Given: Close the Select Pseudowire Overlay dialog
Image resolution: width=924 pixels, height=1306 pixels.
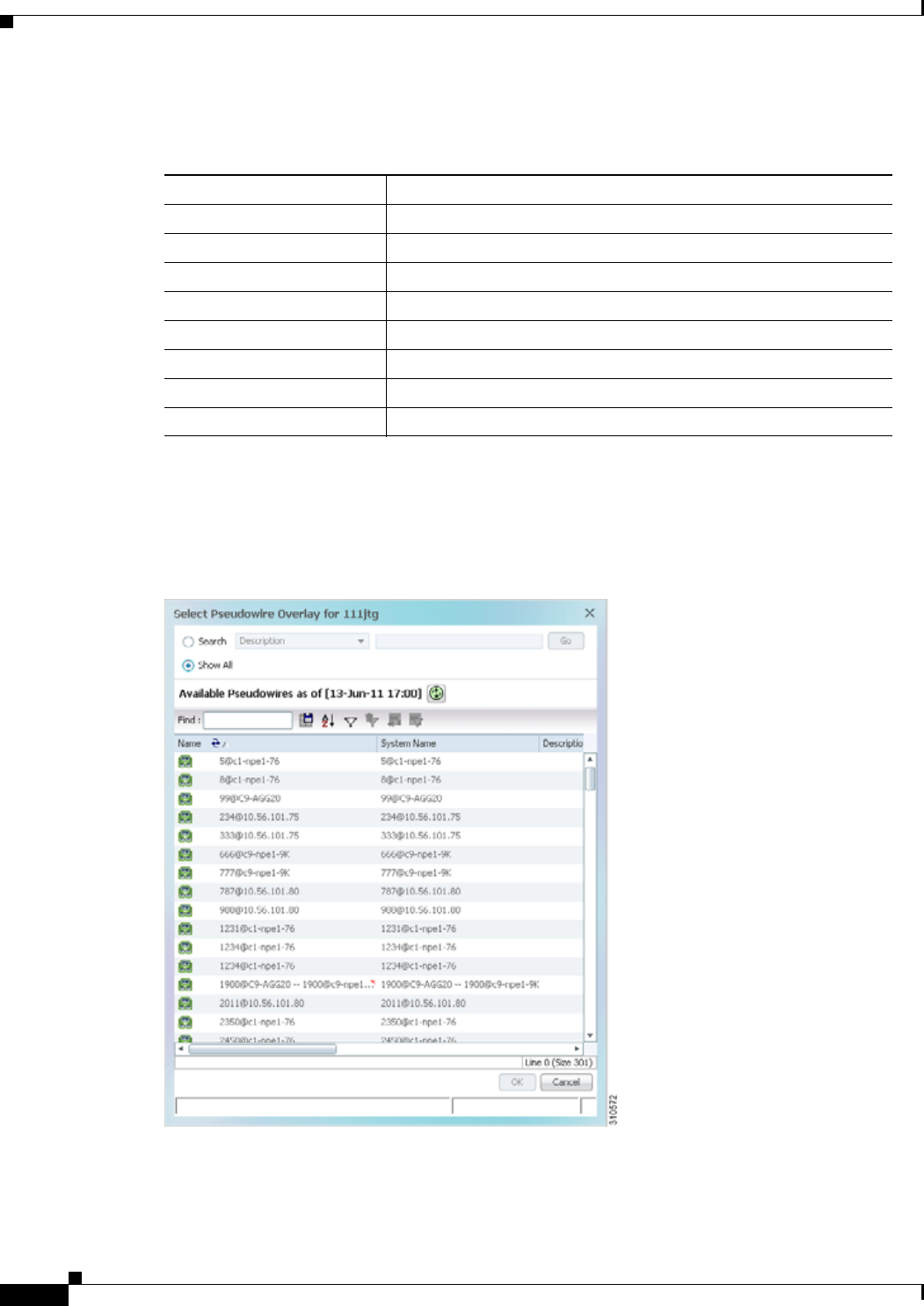Looking at the screenshot, I should point(590,613).
